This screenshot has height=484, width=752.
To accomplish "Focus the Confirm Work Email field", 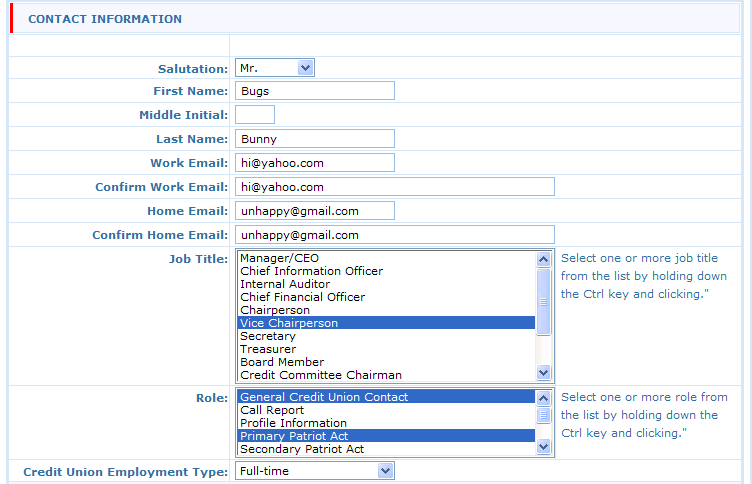I will (x=395, y=187).
